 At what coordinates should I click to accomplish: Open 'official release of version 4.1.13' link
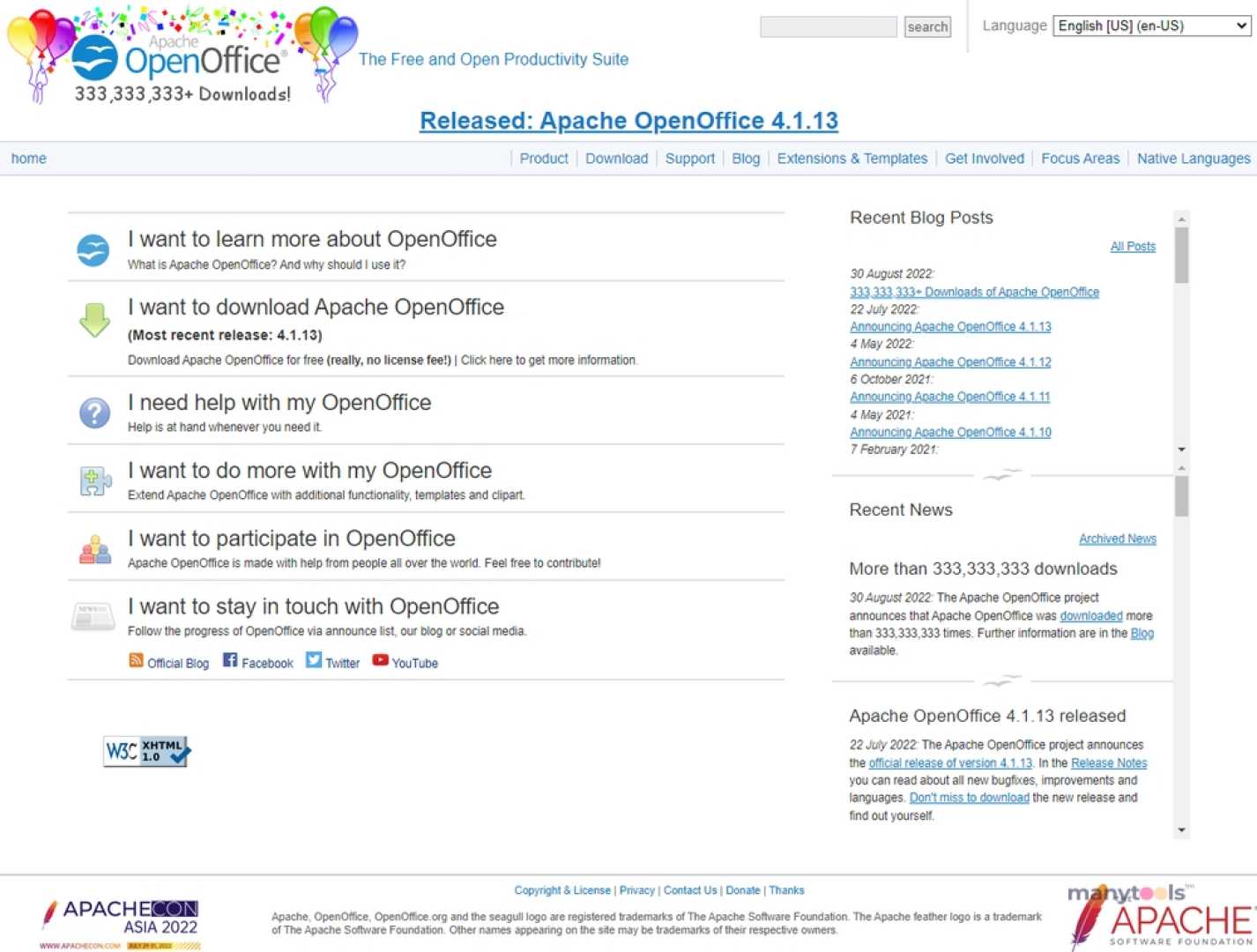click(950, 762)
